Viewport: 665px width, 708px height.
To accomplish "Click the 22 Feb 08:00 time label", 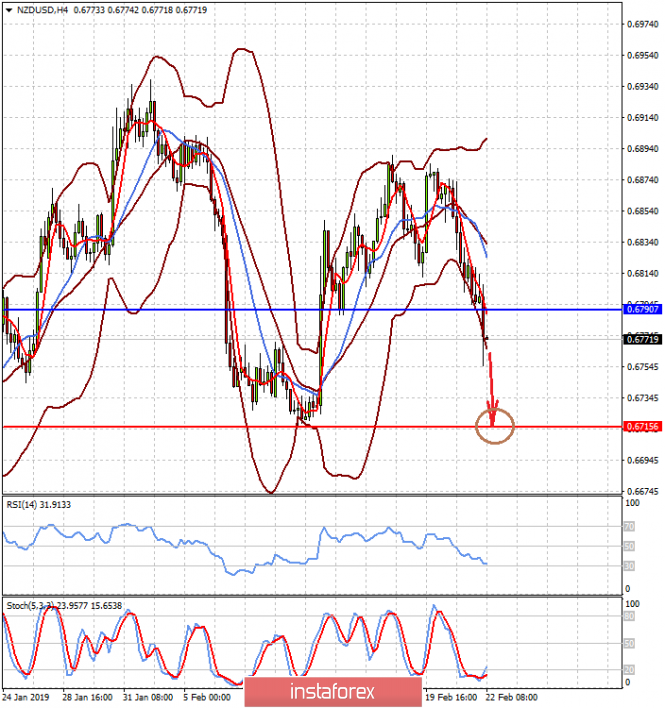I will 512,697.
